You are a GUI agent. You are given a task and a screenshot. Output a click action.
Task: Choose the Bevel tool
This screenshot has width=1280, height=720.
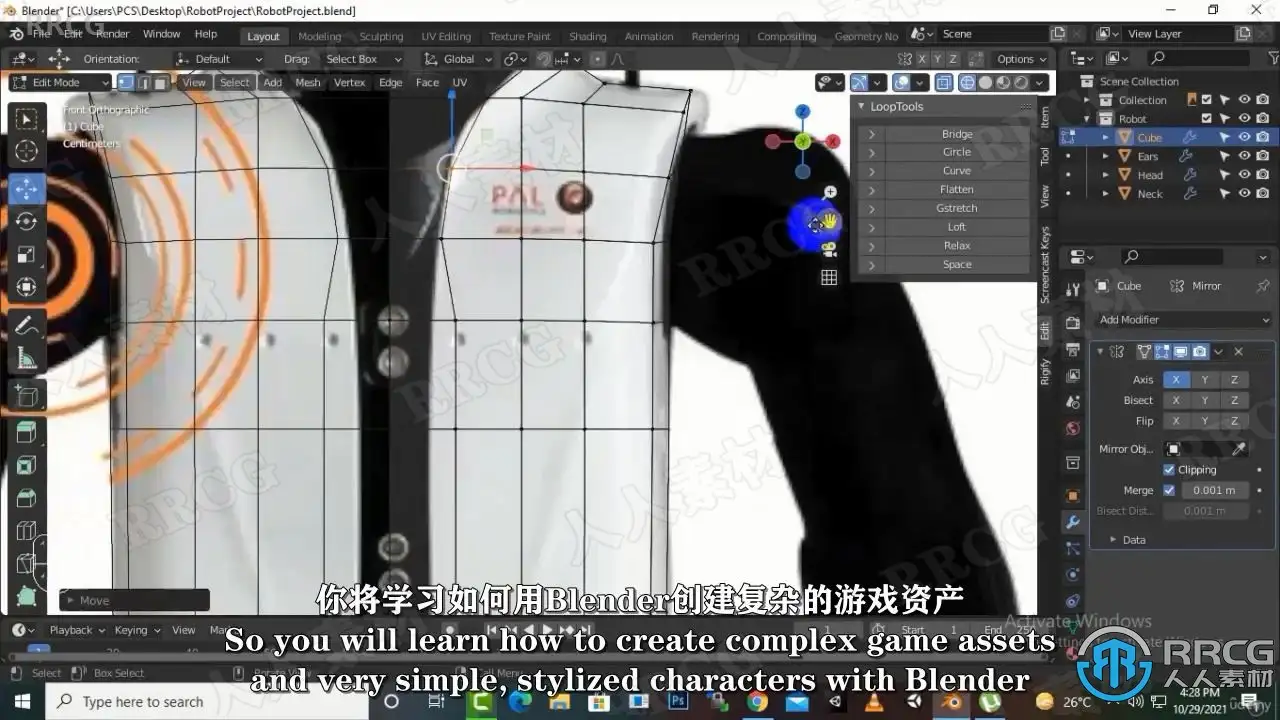[x=27, y=499]
